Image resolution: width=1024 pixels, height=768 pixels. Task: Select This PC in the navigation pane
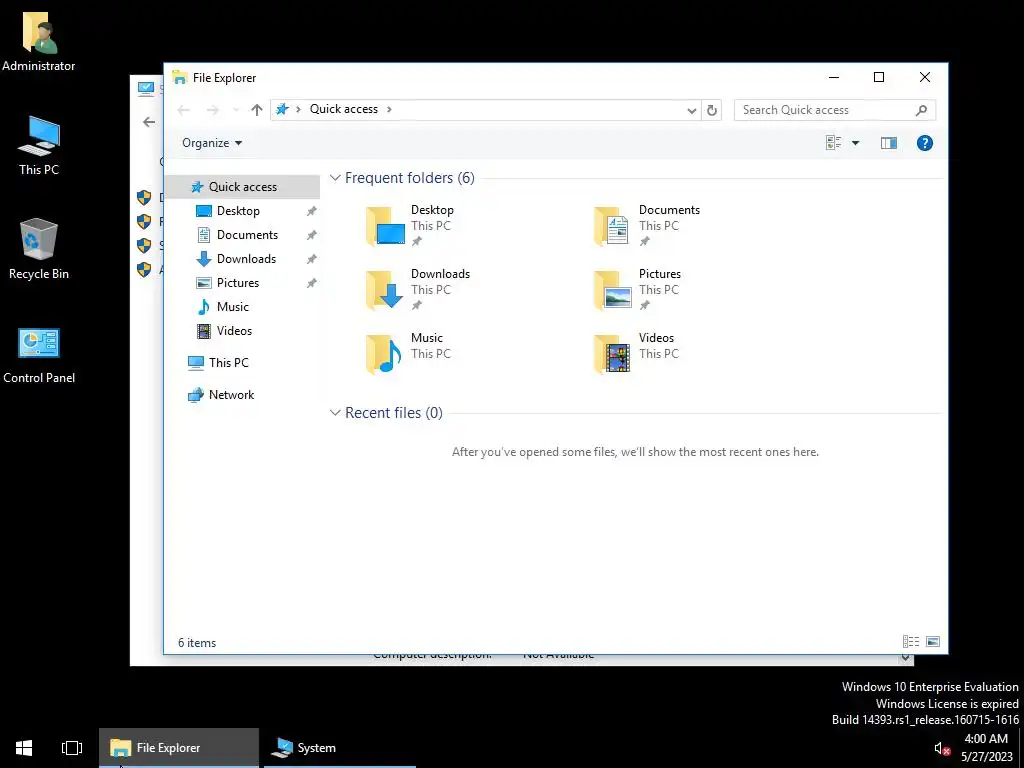(229, 362)
